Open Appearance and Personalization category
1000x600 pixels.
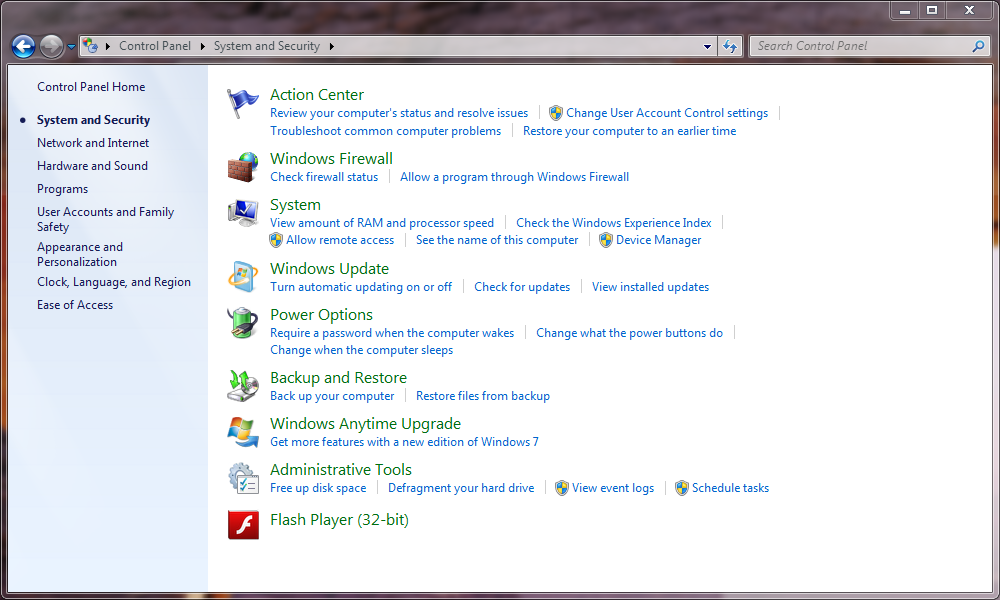click(x=80, y=254)
